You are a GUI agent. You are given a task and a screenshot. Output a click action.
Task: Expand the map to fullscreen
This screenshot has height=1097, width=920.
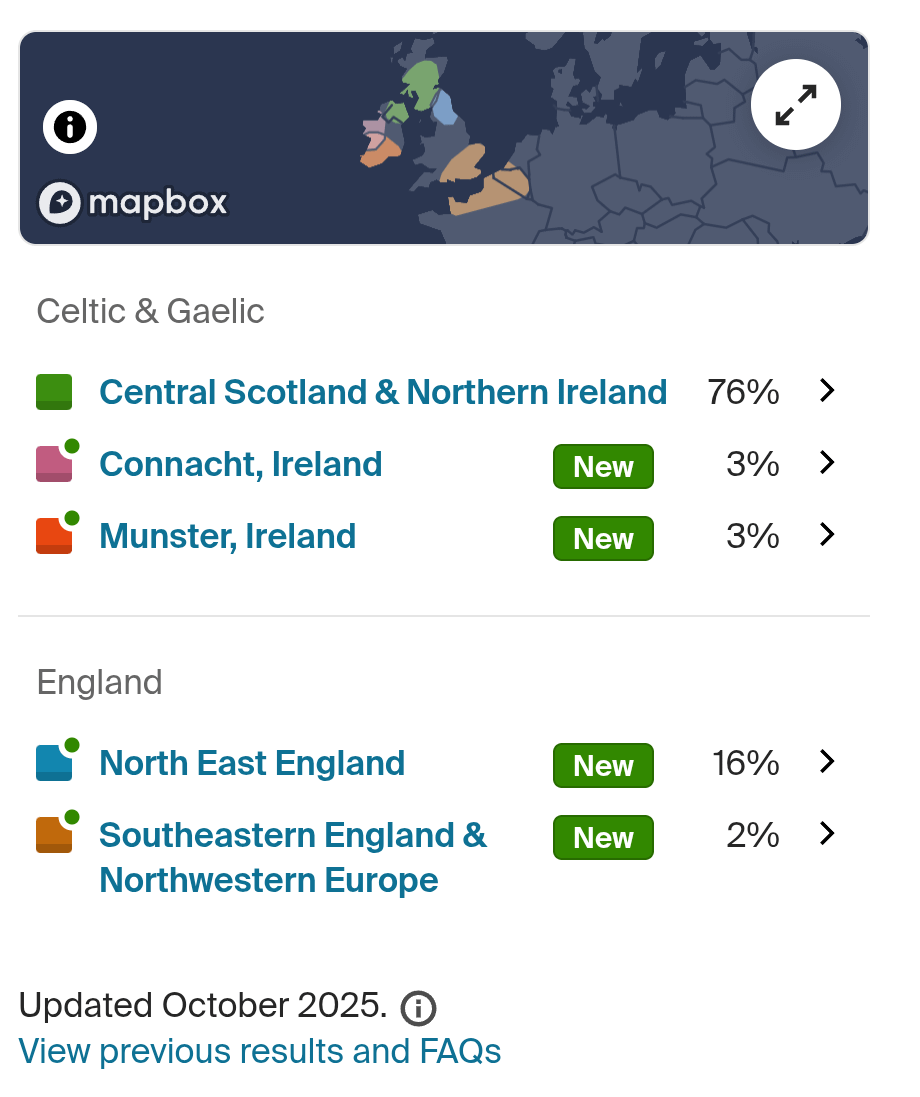pos(795,105)
